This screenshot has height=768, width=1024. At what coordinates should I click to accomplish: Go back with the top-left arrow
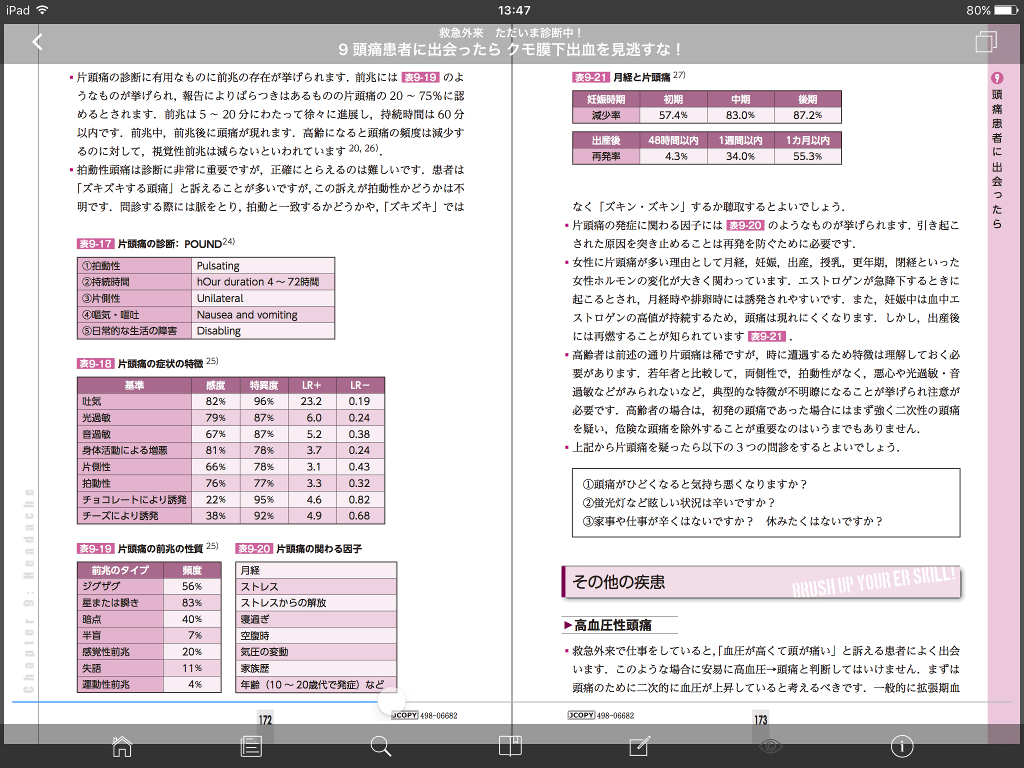click(x=37, y=42)
